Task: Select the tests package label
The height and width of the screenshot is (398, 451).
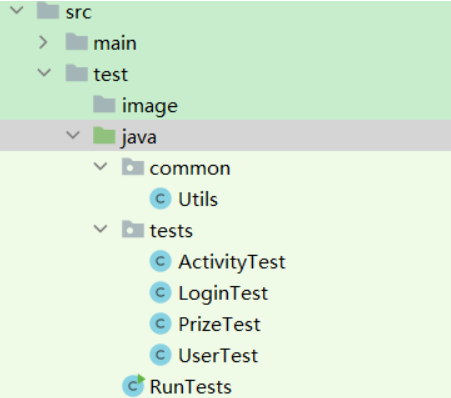Action: [x=171, y=231]
